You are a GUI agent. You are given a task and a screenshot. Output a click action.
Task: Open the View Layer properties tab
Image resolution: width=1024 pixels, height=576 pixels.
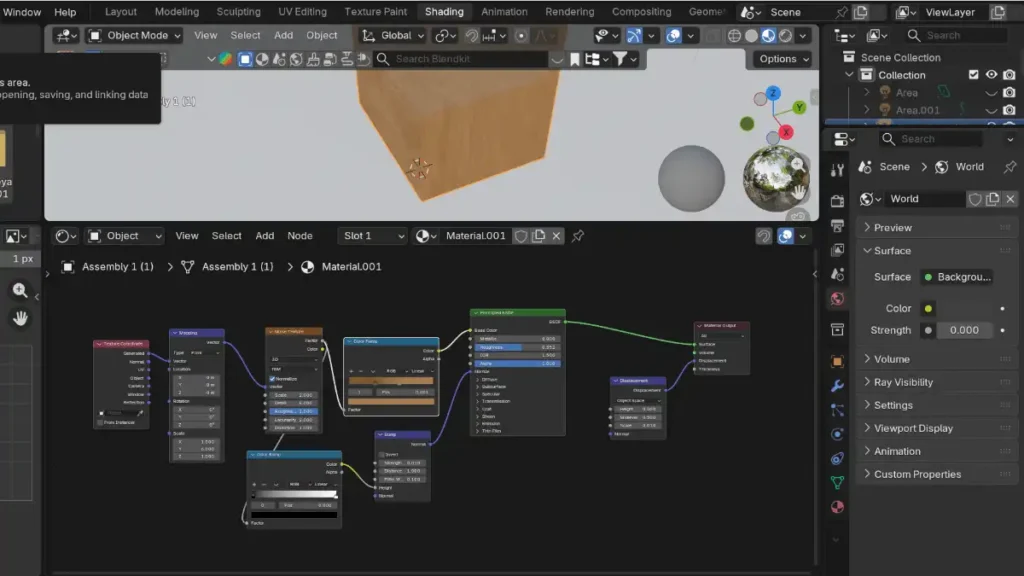pyautogui.click(x=837, y=250)
